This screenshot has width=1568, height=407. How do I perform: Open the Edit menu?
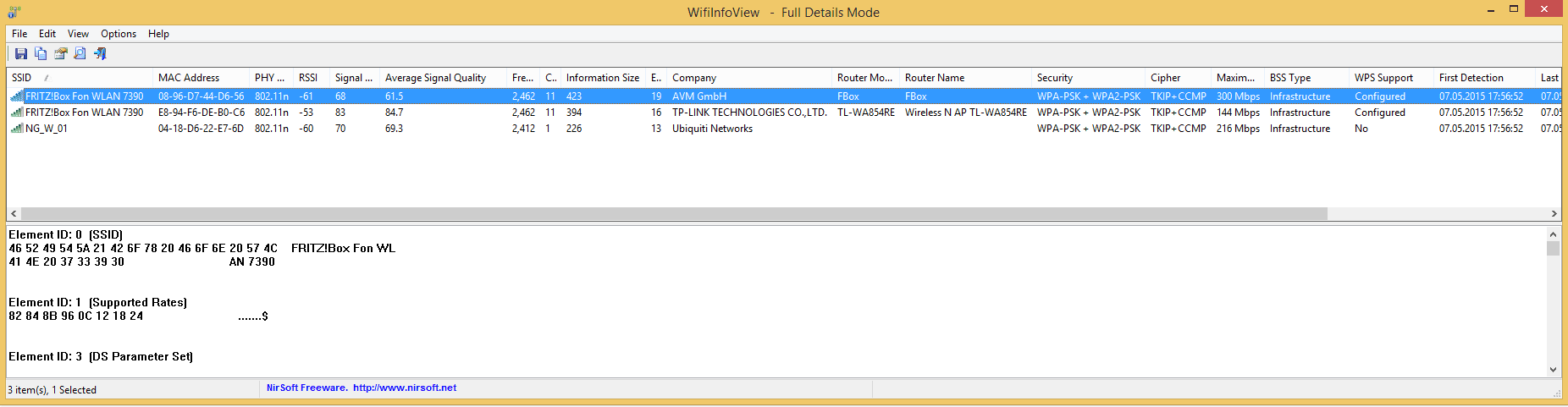[x=47, y=34]
